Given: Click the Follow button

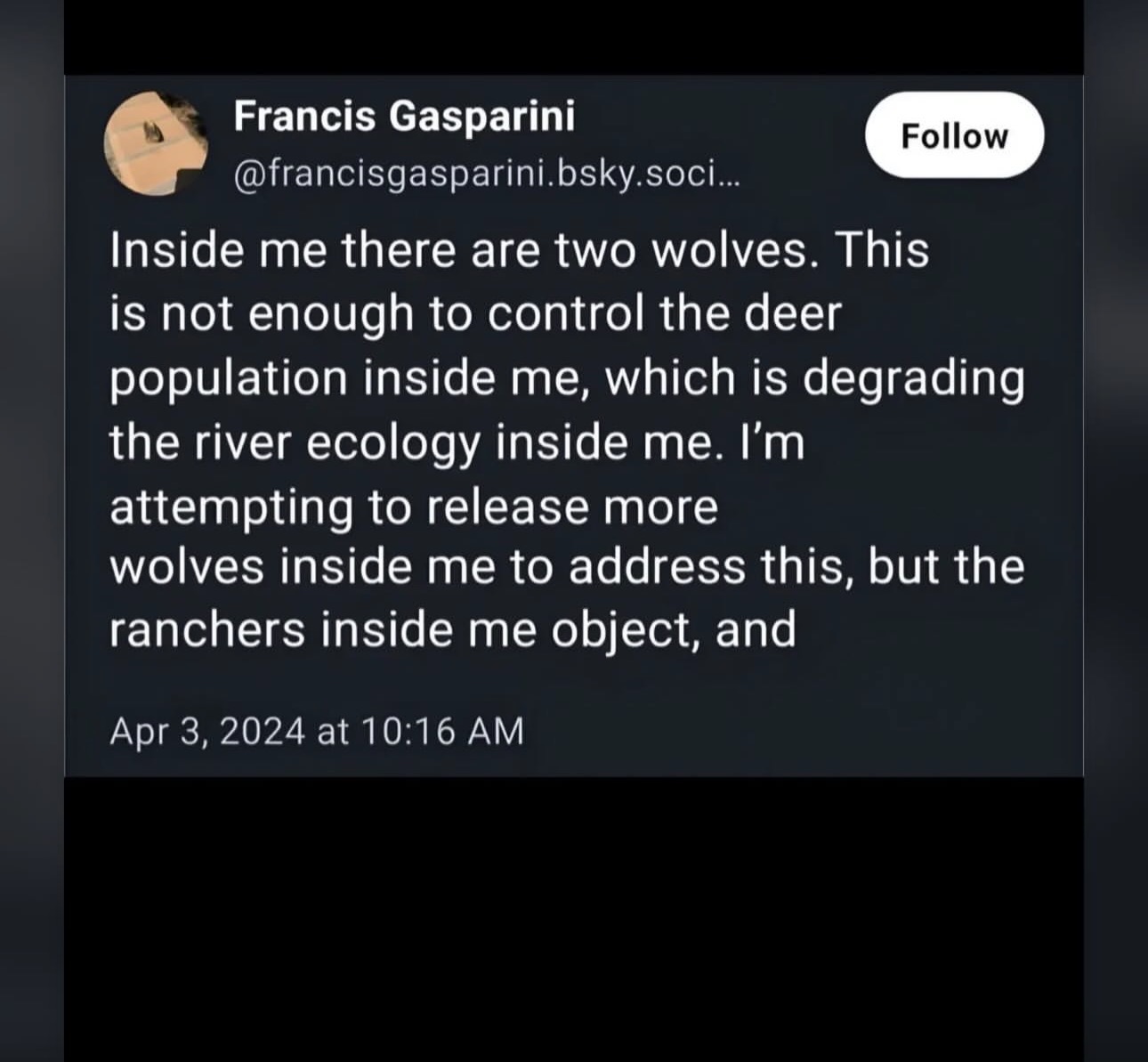Looking at the screenshot, I should (x=954, y=135).
